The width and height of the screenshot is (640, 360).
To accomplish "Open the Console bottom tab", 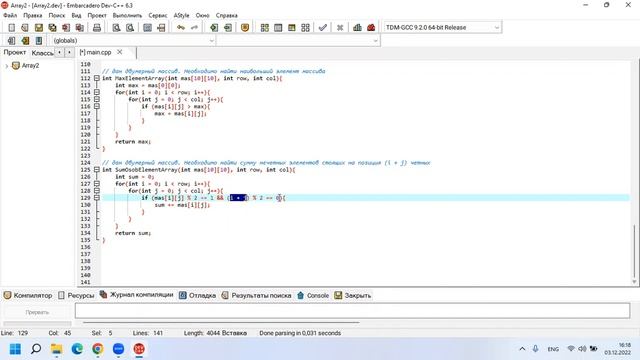I will (x=313, y=296).
